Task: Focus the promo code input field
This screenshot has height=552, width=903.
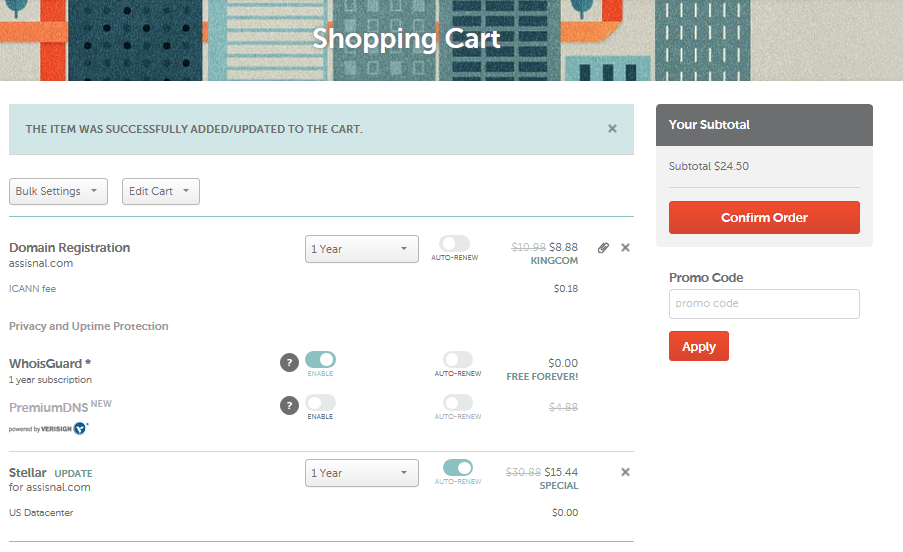Action: (x=764, y=304)
